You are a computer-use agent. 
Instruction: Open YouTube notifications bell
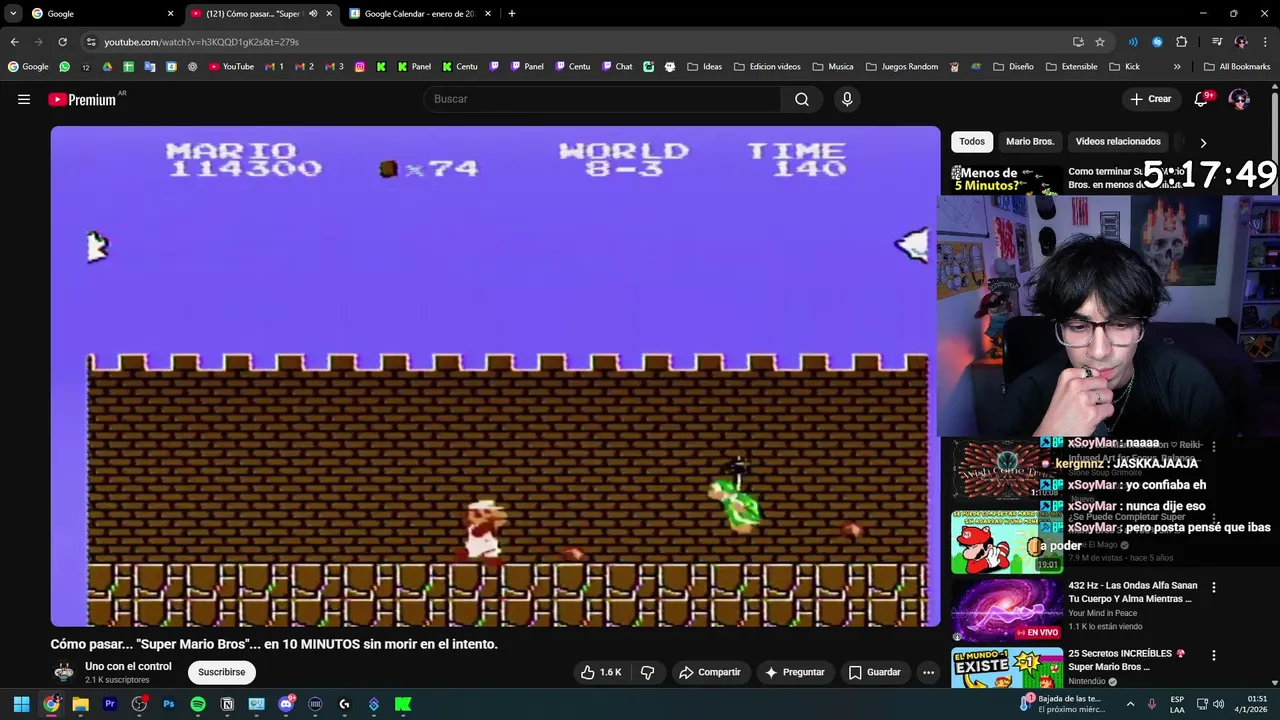[1201, 99]
